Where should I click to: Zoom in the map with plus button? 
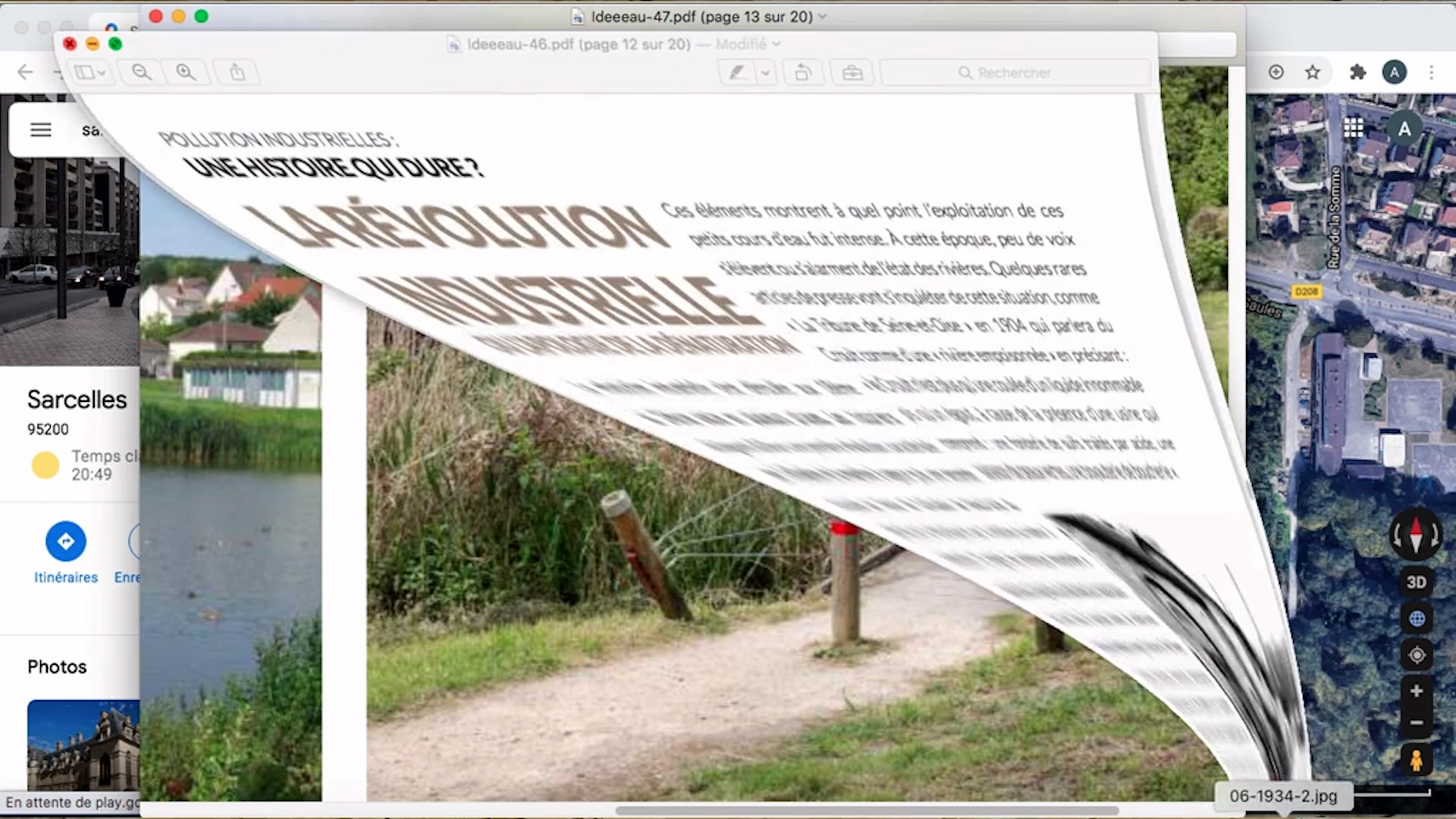(x=1417, y=691)
